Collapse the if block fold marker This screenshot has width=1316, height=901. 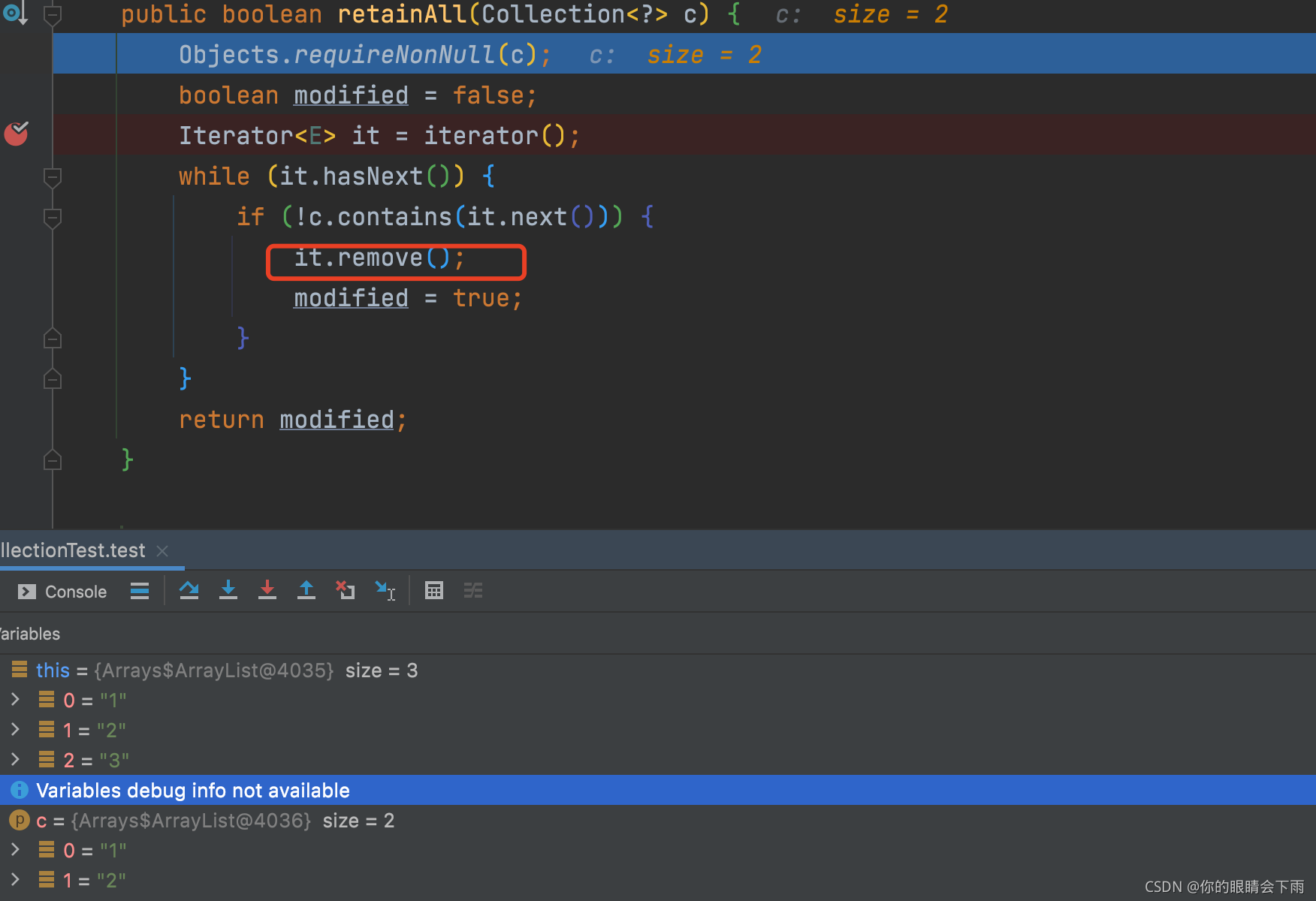(x=53, y=218)
